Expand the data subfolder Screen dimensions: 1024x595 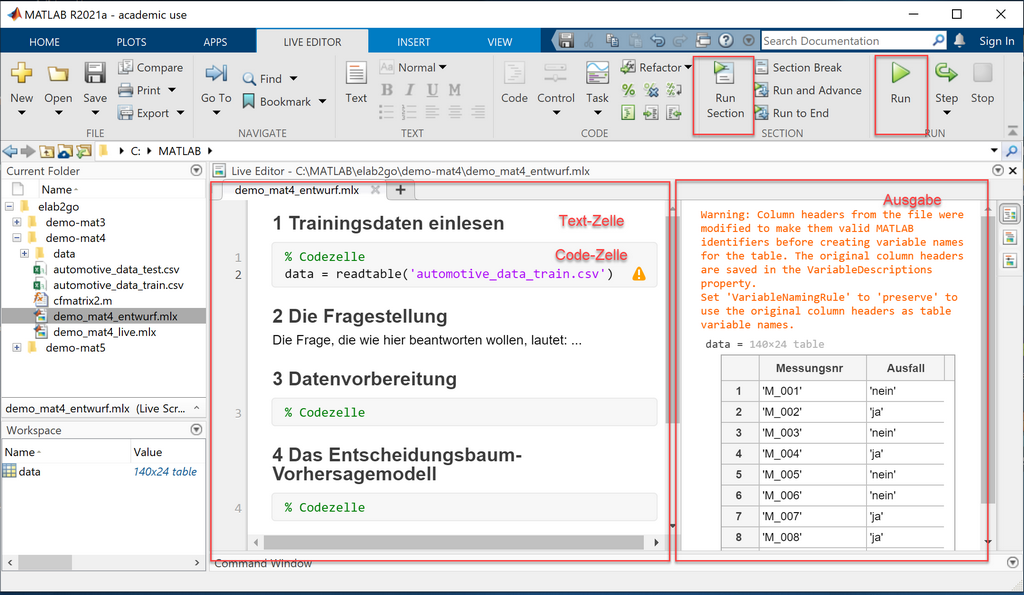click(x=24, y=254)
